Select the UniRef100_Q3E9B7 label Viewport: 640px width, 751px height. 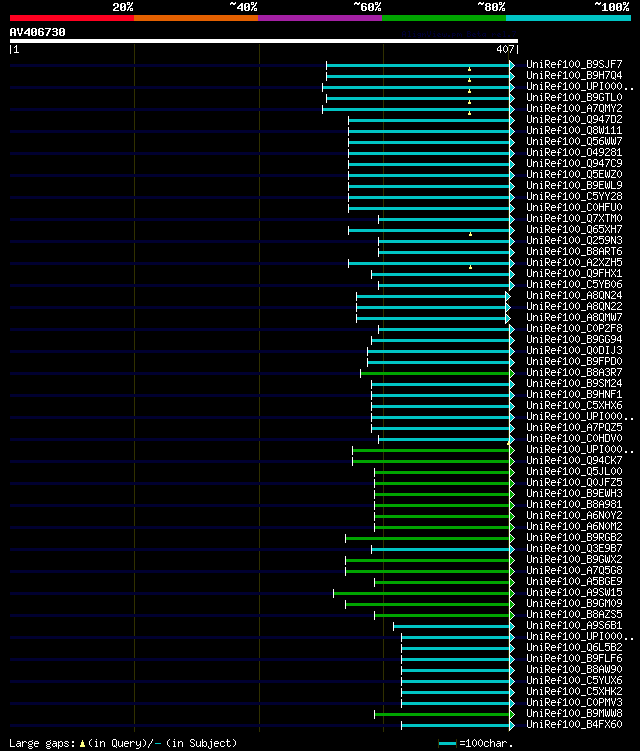[x=574, y=549]
